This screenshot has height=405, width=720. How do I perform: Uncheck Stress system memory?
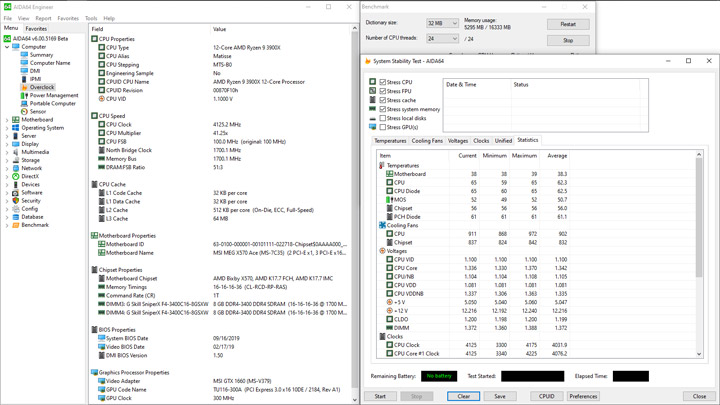(382, 109)
